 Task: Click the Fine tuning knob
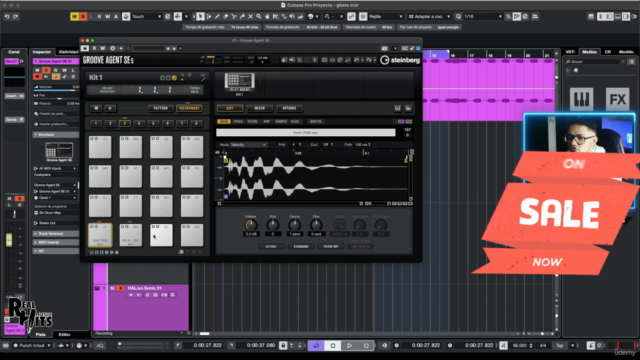coord(316,224)
